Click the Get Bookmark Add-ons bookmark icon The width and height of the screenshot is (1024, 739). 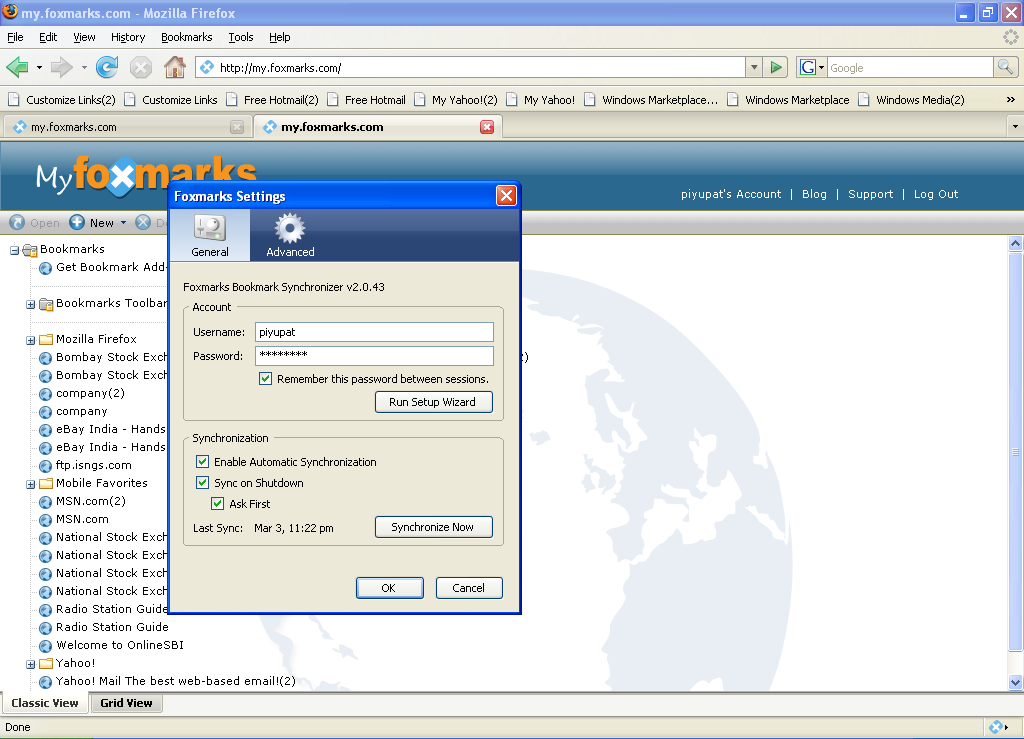45,268
